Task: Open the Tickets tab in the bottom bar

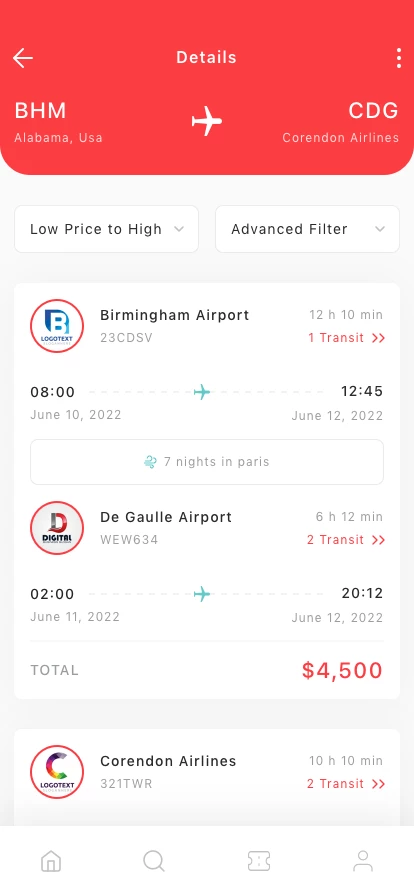Action: (258, 861)
